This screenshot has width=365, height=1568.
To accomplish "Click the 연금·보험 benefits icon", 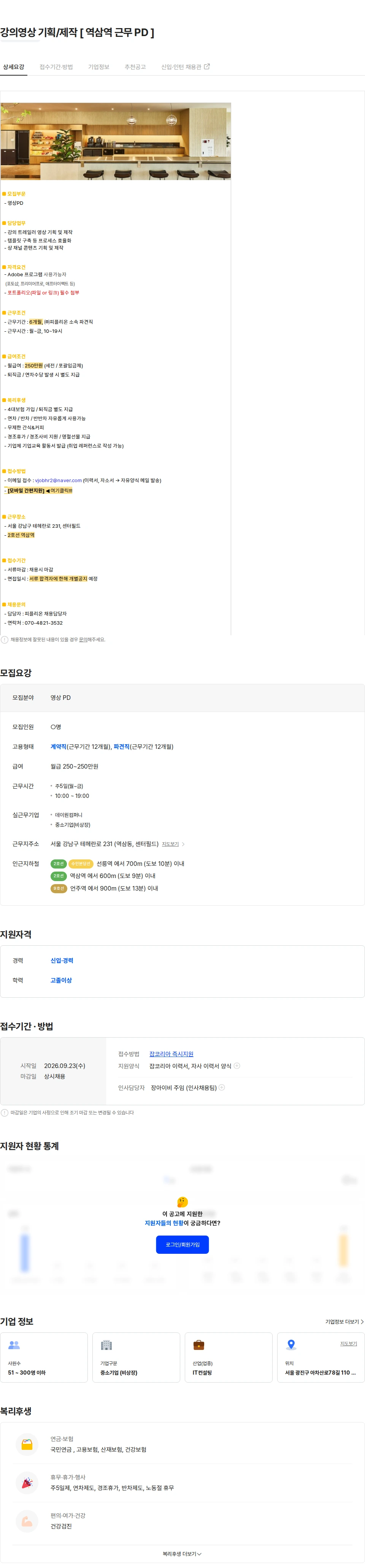I will tap(27, 1445).
